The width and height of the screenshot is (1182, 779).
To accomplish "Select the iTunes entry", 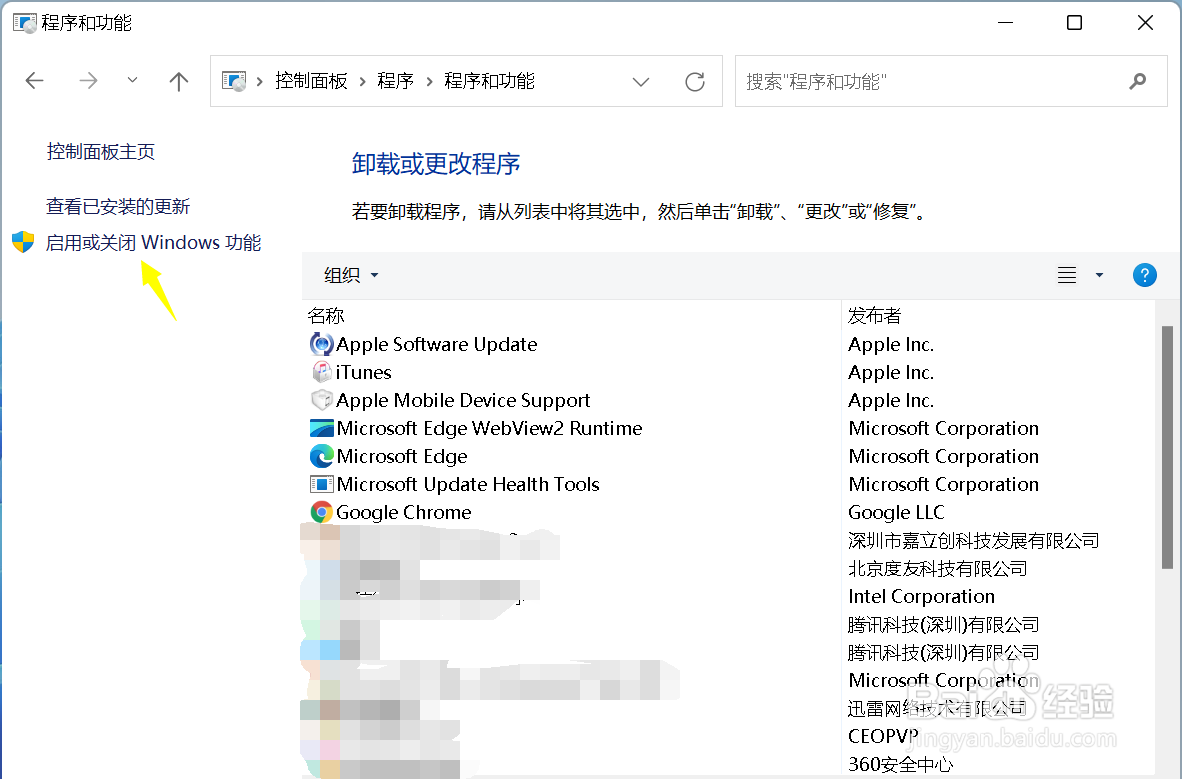I will tap(363, 373).
